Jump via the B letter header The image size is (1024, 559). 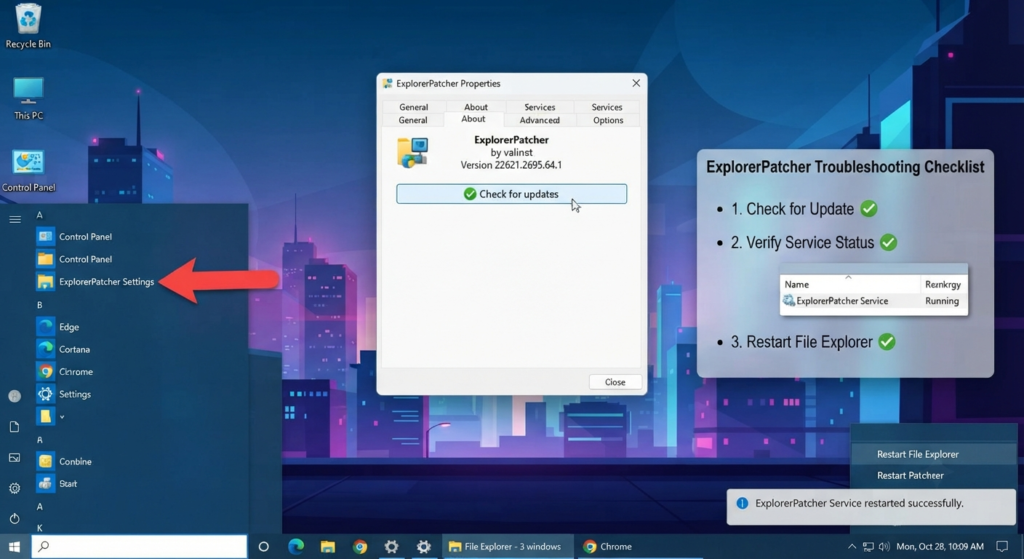pyautogui.click(x=39, y=305)
